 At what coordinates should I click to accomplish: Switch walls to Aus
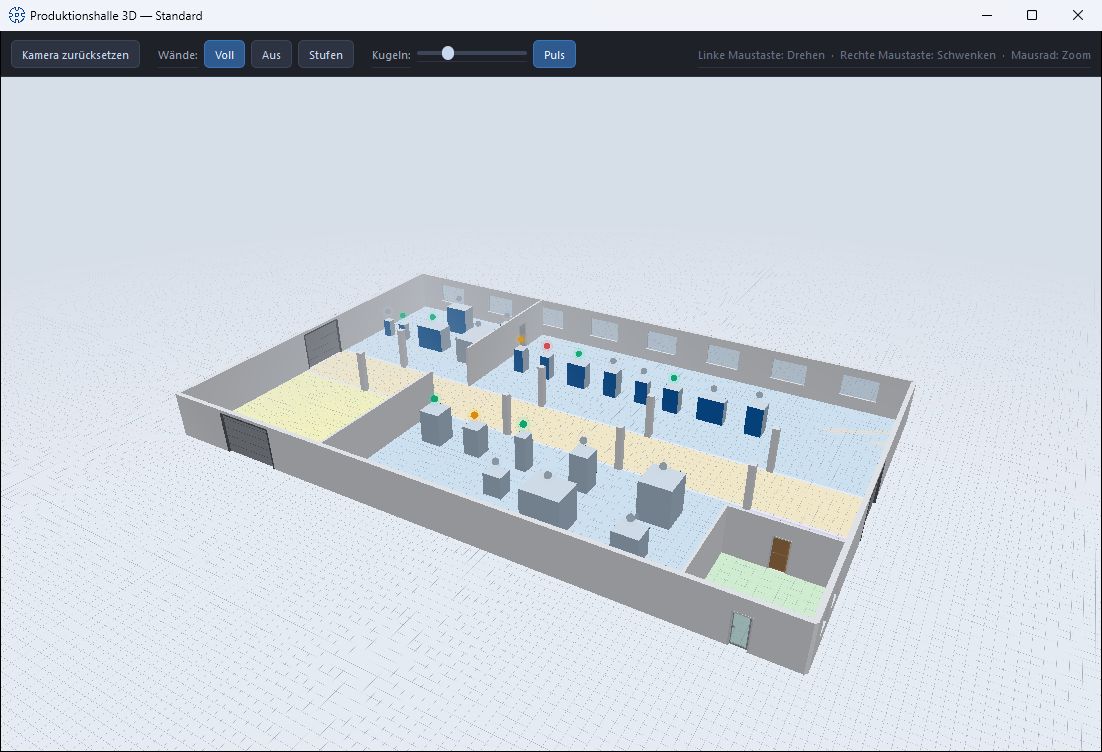271,54
